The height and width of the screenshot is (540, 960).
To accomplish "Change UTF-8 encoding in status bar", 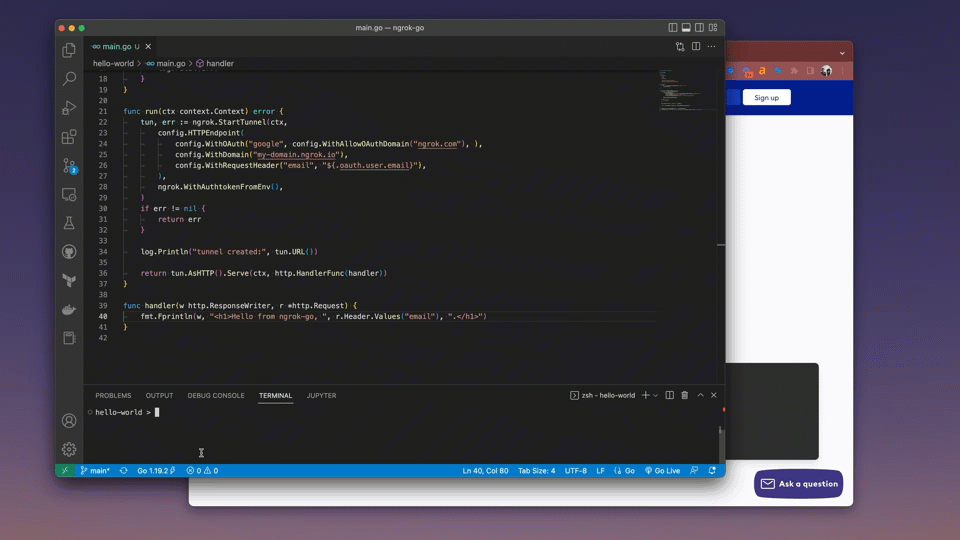I will tap(576, 470).
